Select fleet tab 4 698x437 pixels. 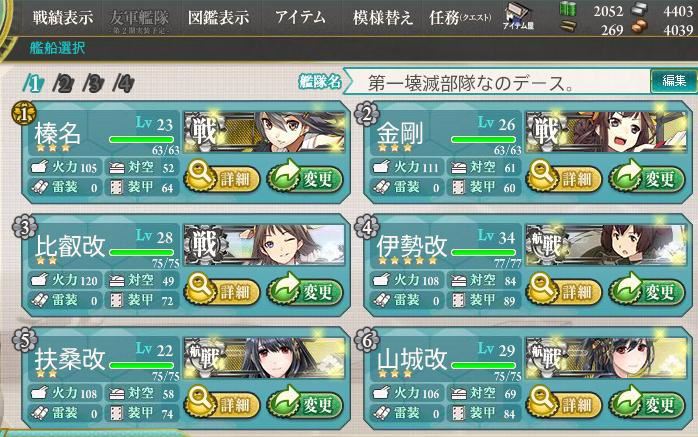tap(124, 83)
